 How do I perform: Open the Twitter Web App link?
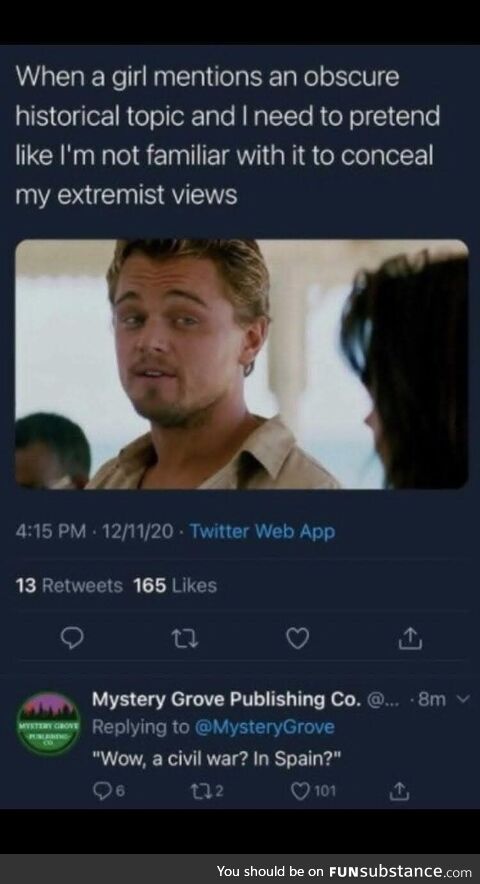[262, 531]
